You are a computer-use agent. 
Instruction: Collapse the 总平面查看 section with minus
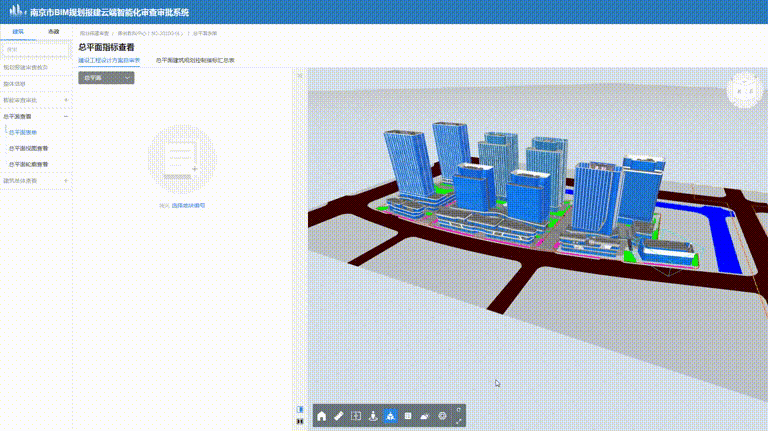pos(66,117)
